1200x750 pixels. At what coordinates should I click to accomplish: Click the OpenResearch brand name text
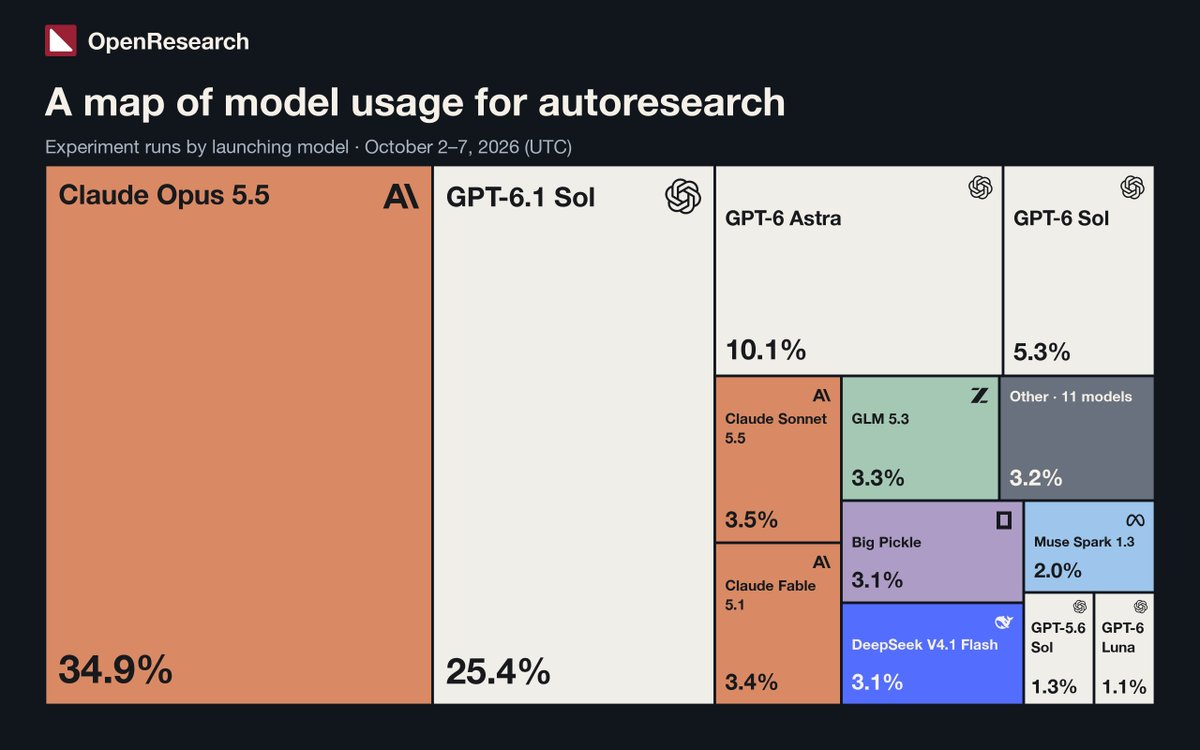coord(168,42)
